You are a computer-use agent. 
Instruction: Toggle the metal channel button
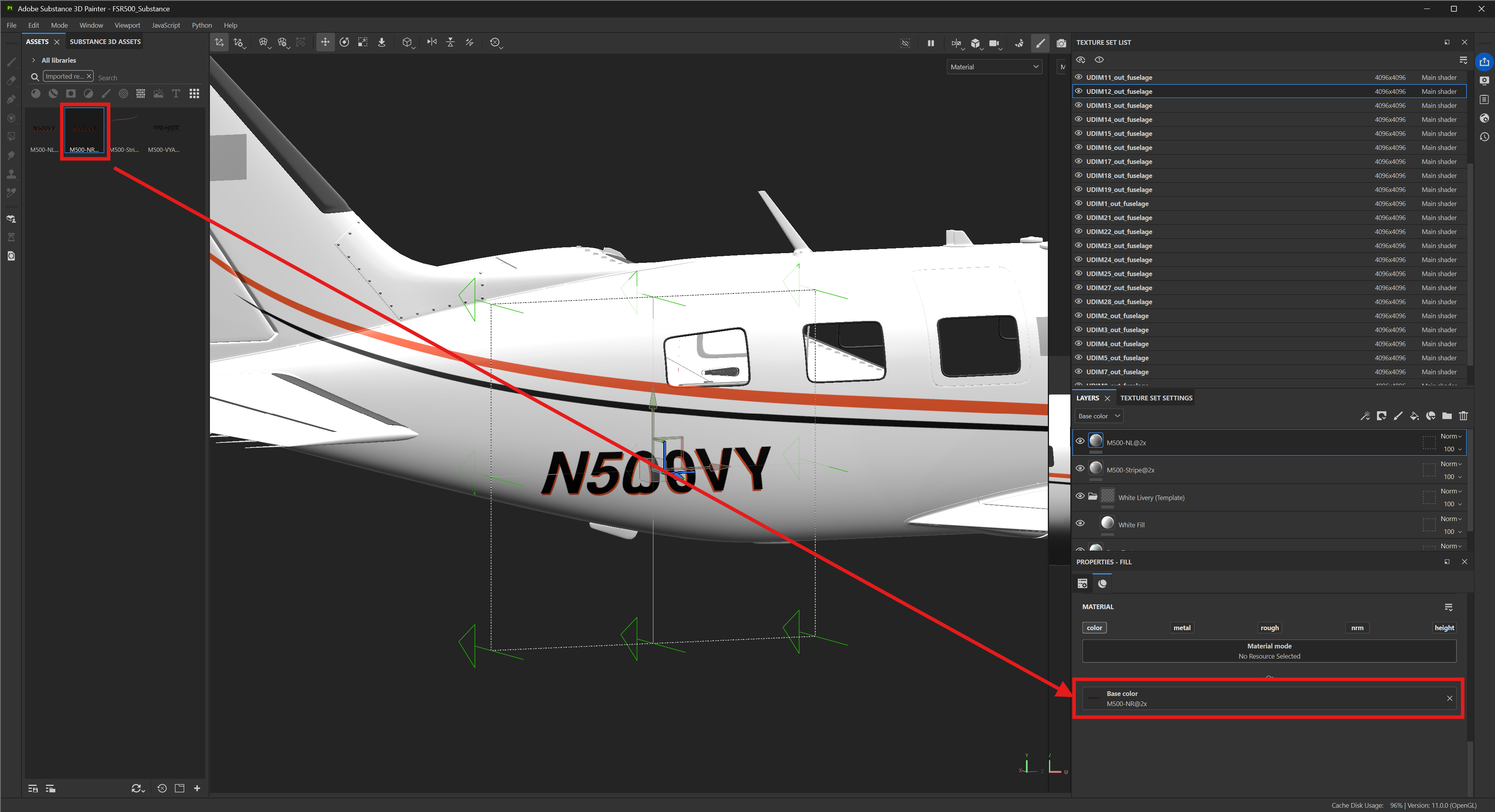[x=1181, y=627]
